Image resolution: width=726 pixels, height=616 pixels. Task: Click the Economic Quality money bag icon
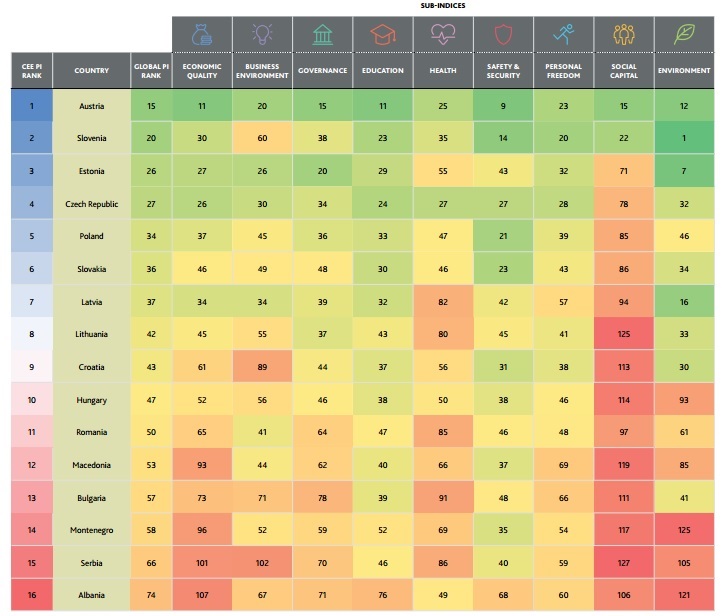tap(202, 34)
